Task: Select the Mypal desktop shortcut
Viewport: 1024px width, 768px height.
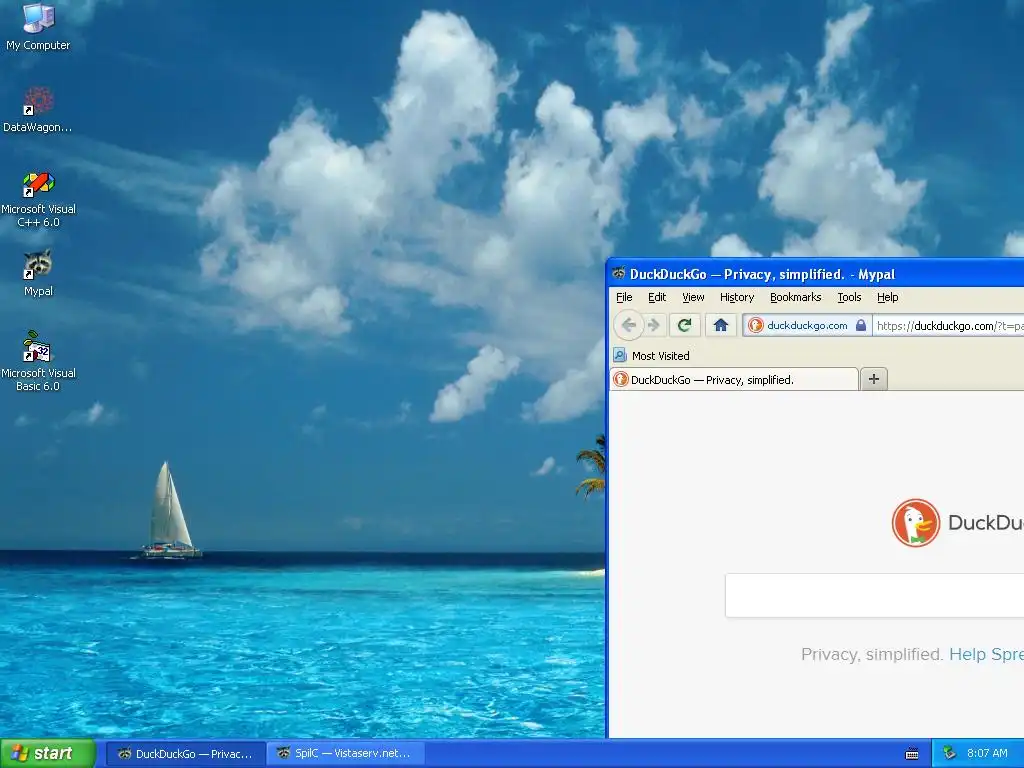Action: coord(38,273)
